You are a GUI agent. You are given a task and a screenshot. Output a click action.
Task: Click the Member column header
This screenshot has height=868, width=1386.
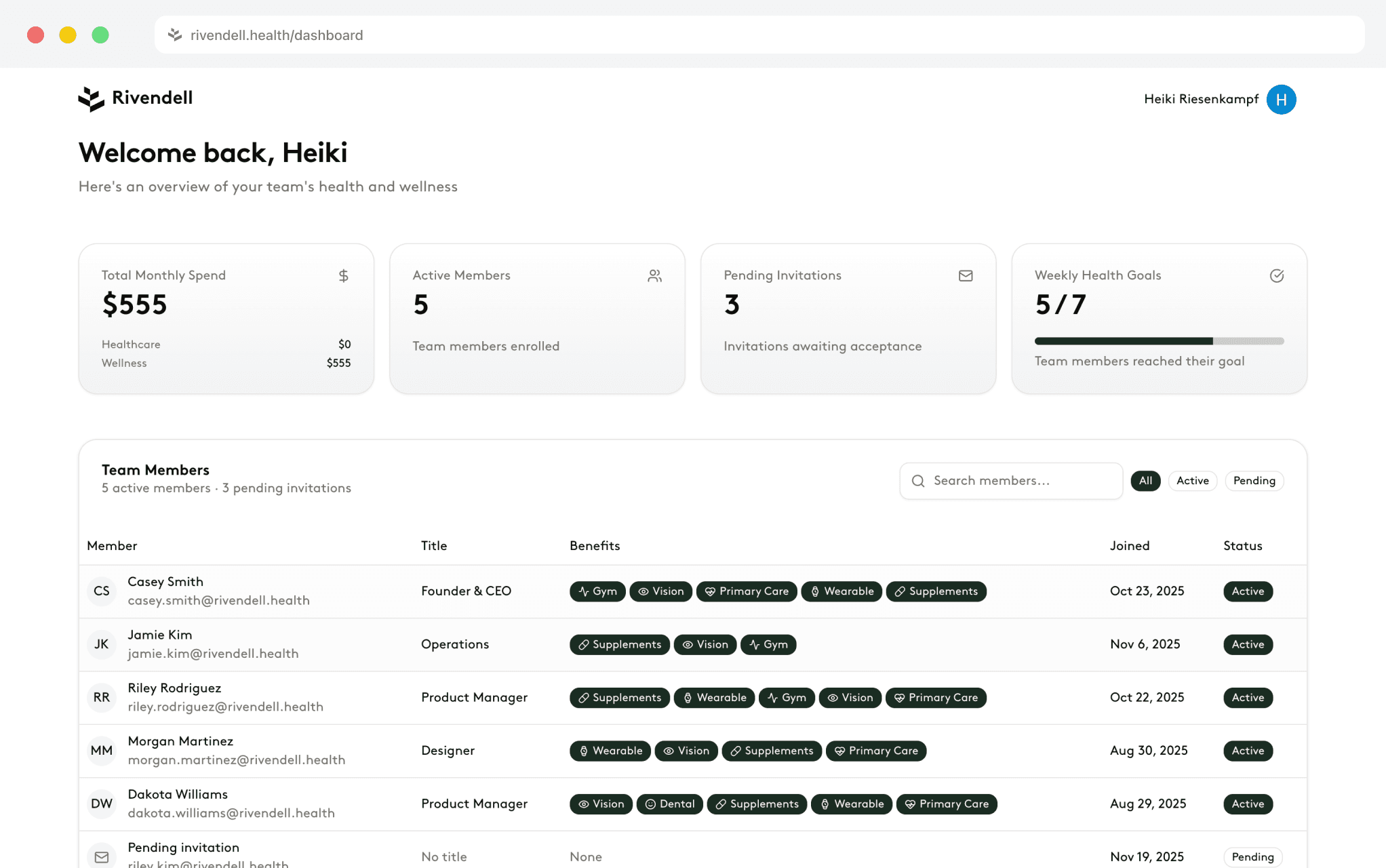point(112,546)
